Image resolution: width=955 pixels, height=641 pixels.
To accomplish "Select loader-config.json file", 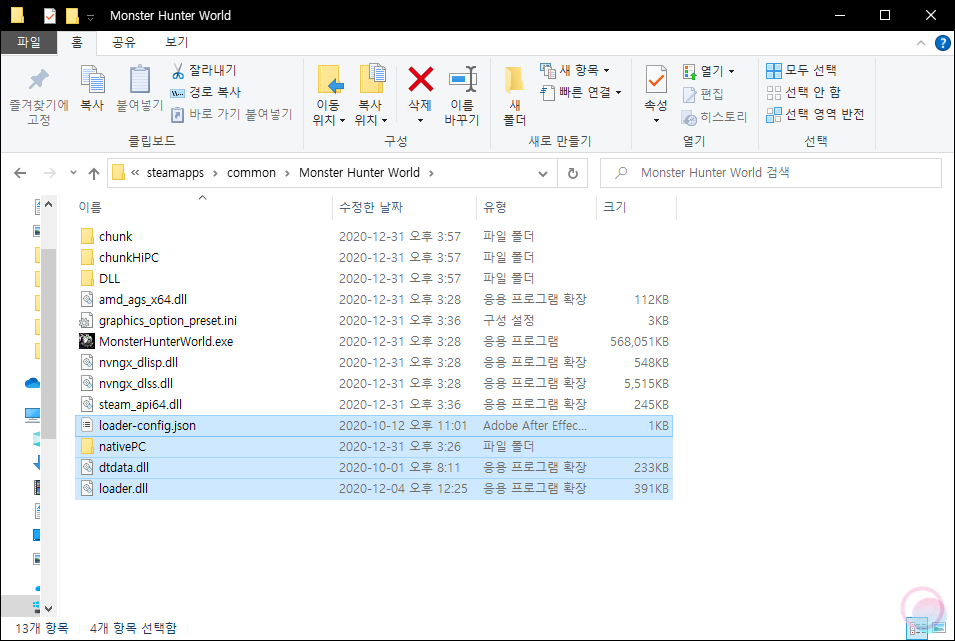I will [x=374, y=425].
